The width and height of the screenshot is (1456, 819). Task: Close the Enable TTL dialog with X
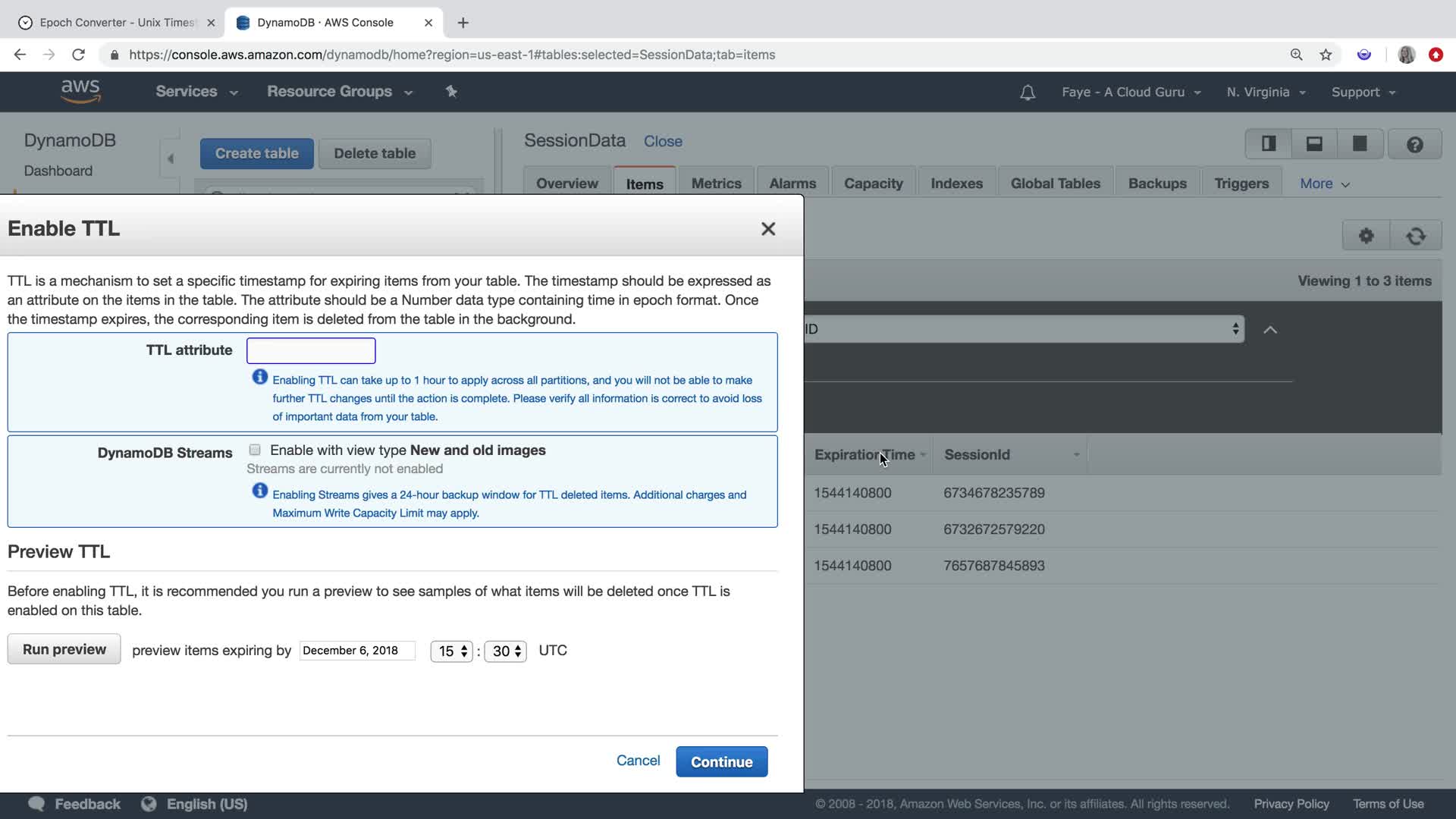click(767, 229)
